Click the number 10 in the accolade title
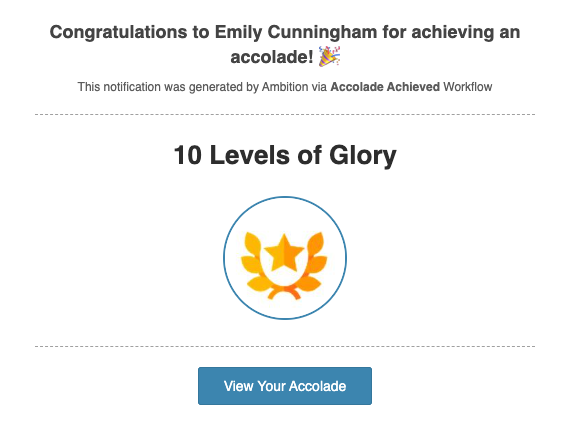The height and width of the screenshot is (426, 579). [188, 155]
